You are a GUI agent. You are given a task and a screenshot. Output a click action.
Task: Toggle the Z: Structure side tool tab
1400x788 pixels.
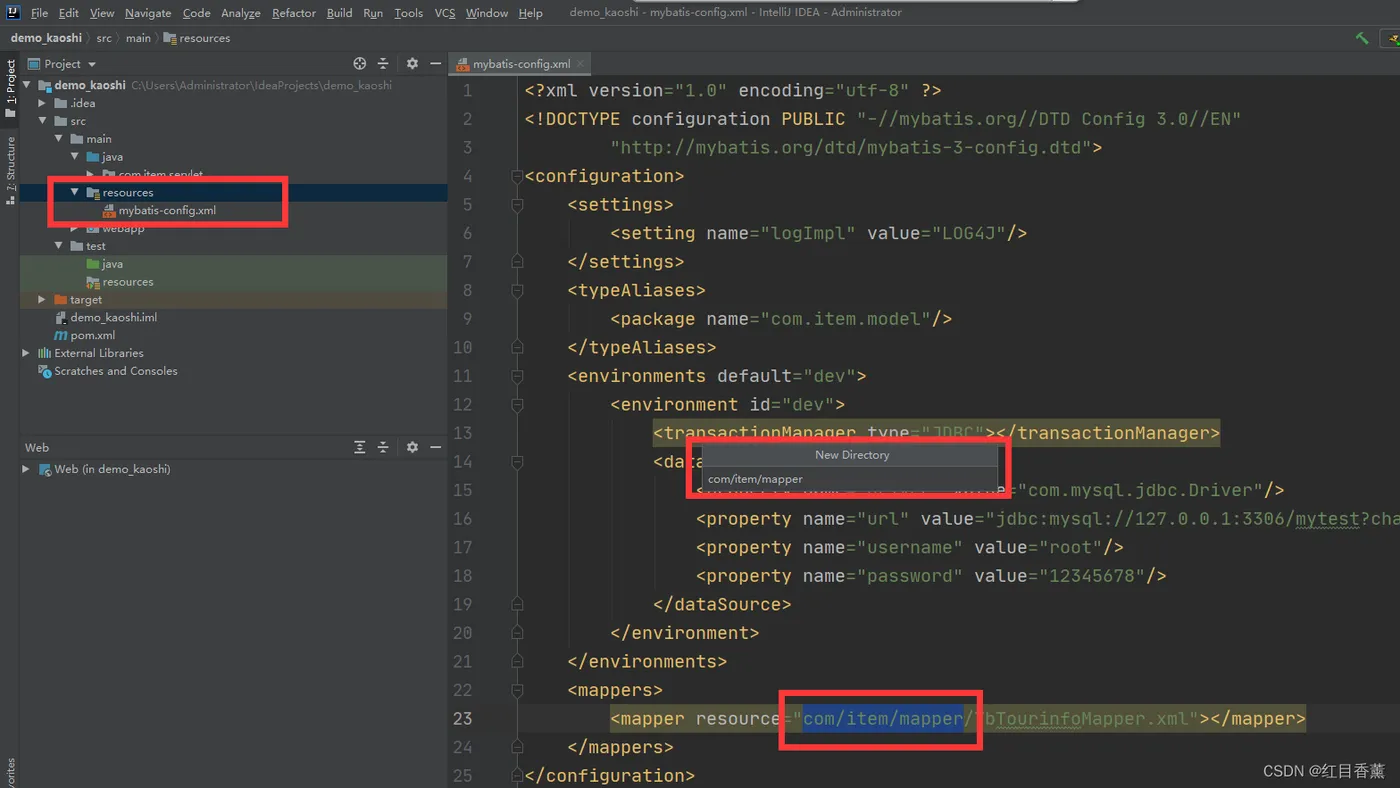point(10,171)
